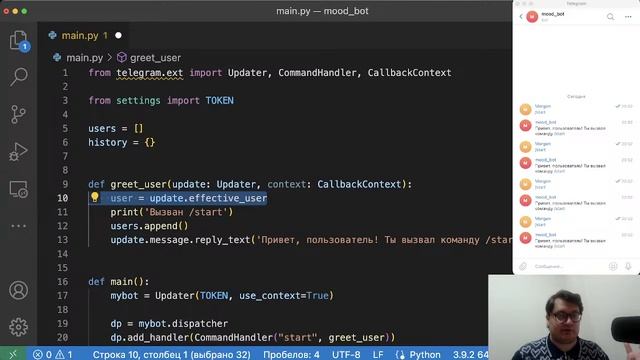Screen dimensions: 640x360
Task: Click 'users.append()' on line 12
Action: 149,226
